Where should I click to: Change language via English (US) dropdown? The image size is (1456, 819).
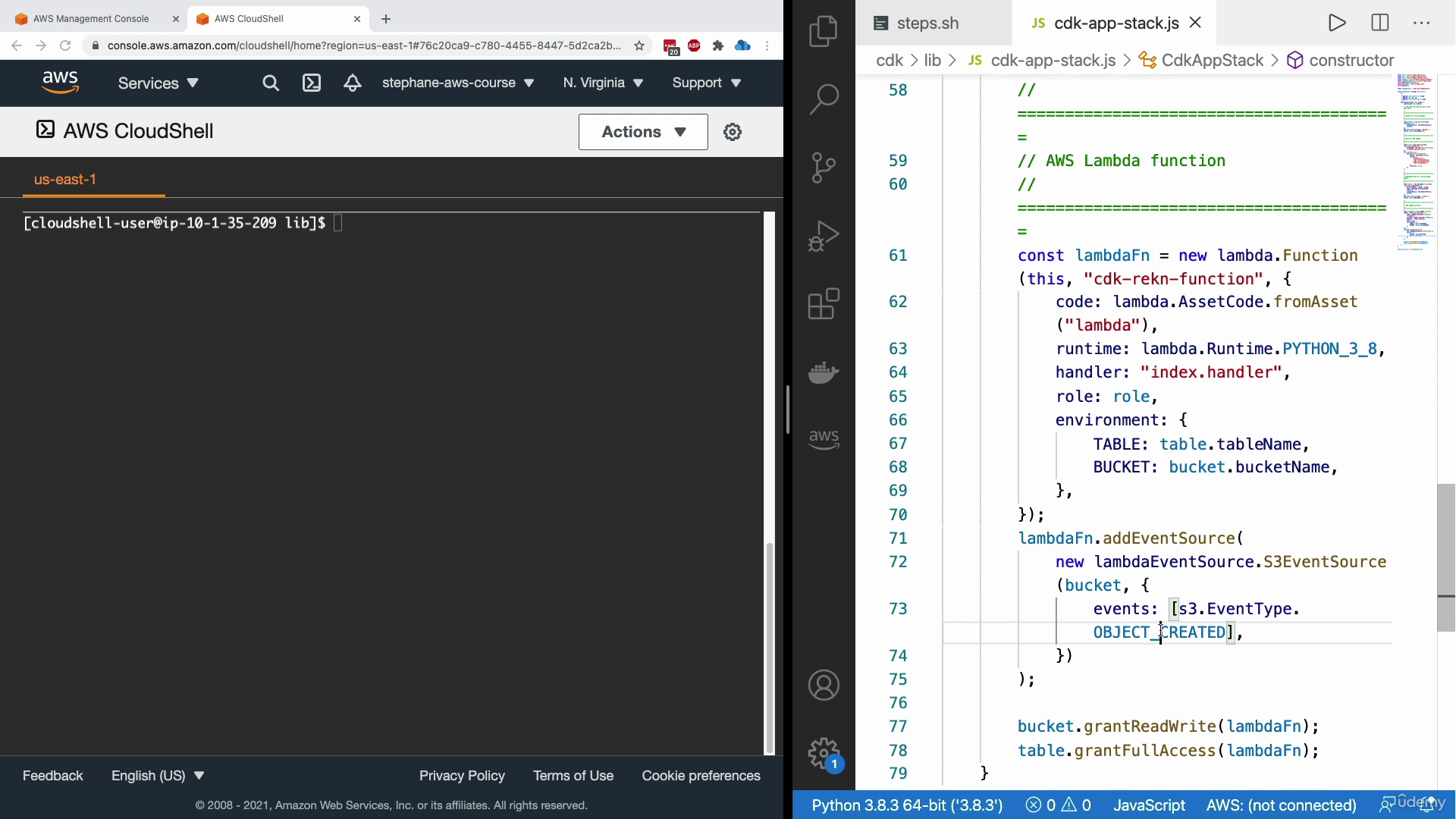click(158, 776)
